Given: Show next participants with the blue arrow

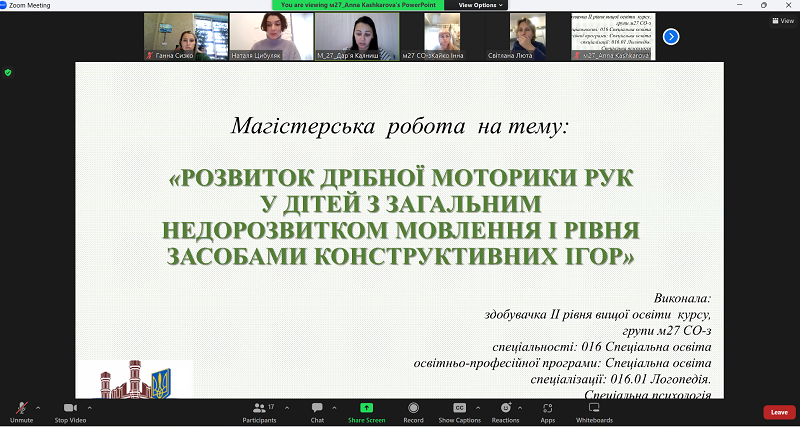Looking at the screenshot, I should coord(671,37).
